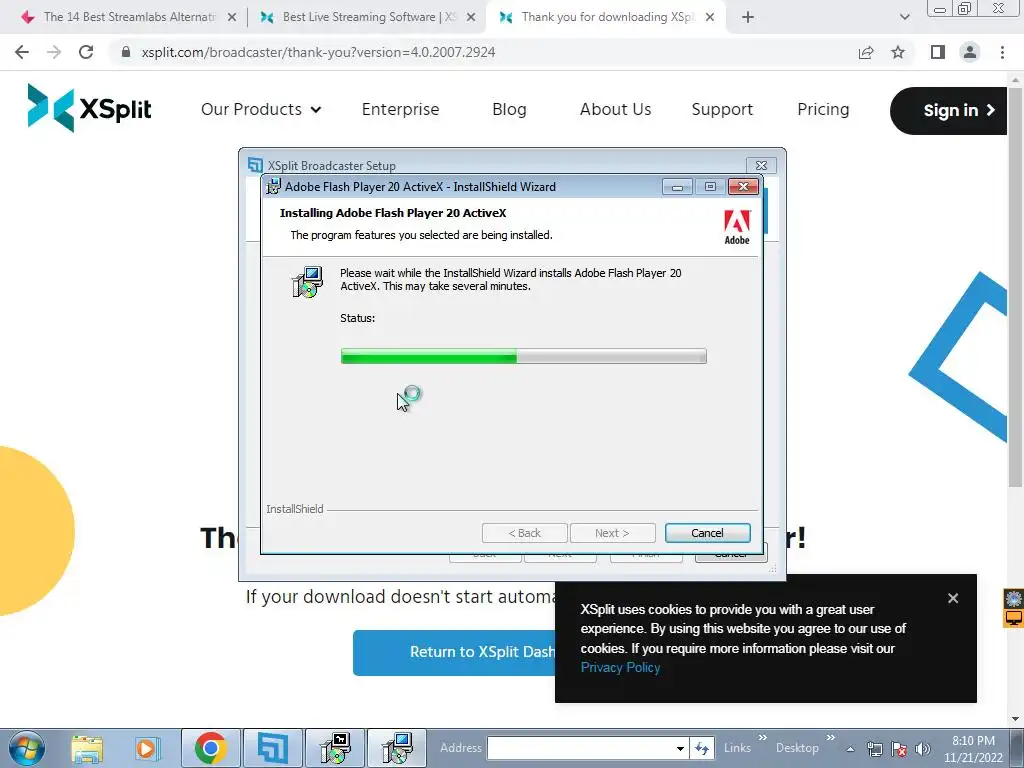Click the XSplit logo in the site header

89,108
